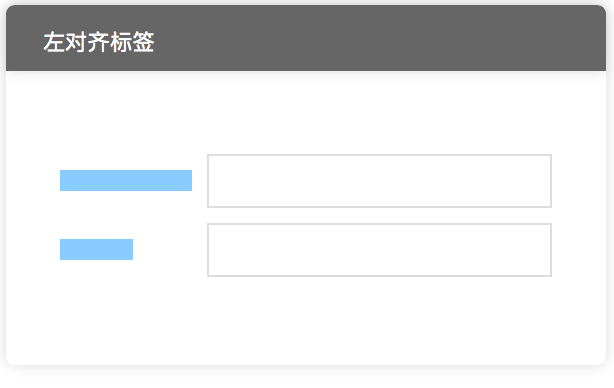Image resolution: width=614 pixels, height=388 pixels.
Task: Click the white card margin left of the labels
Action: coord(33,215)
